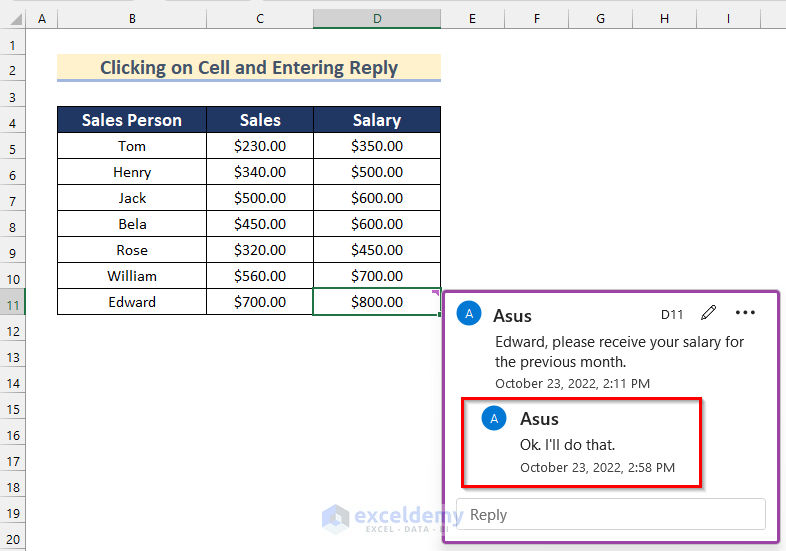Select column A header
786x551 pixels.
coord(42,19)
